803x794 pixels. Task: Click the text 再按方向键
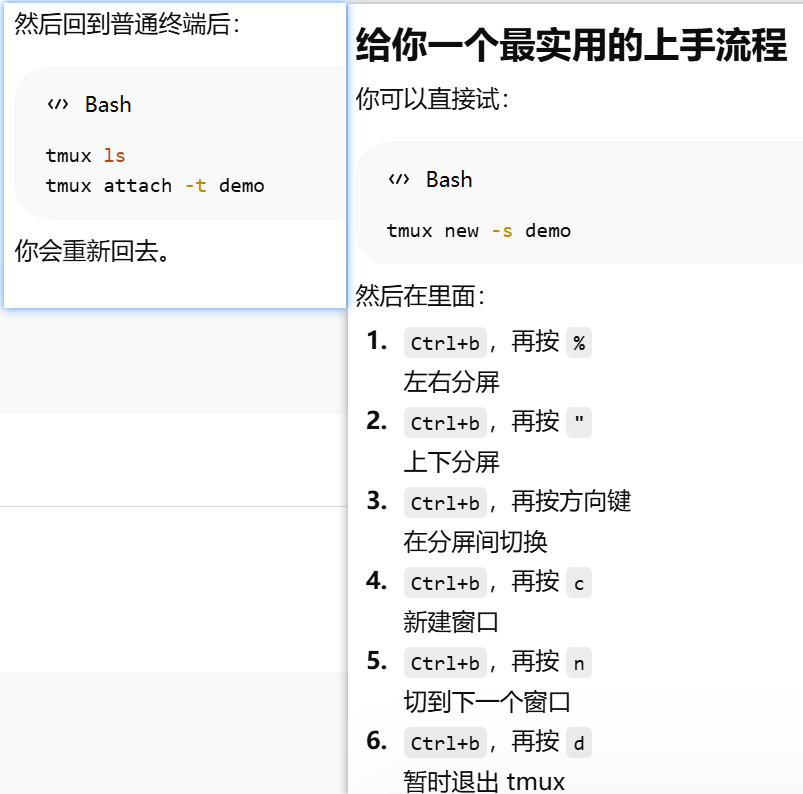(572, 501)
